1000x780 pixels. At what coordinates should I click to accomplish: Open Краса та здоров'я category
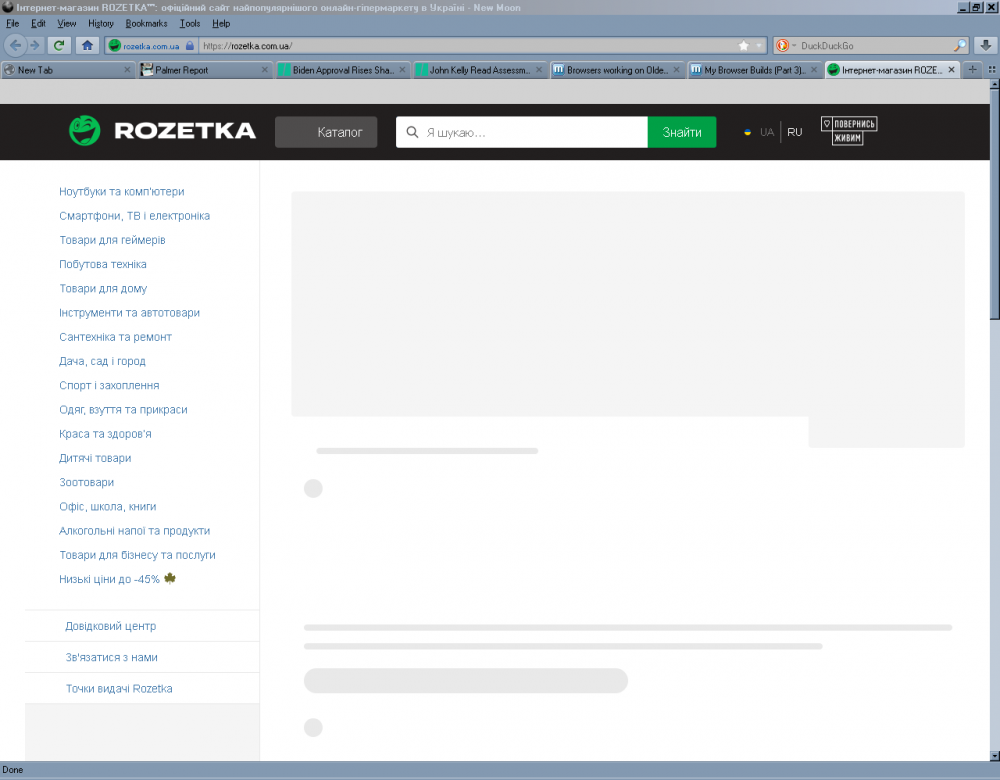[x=105, y=434]
